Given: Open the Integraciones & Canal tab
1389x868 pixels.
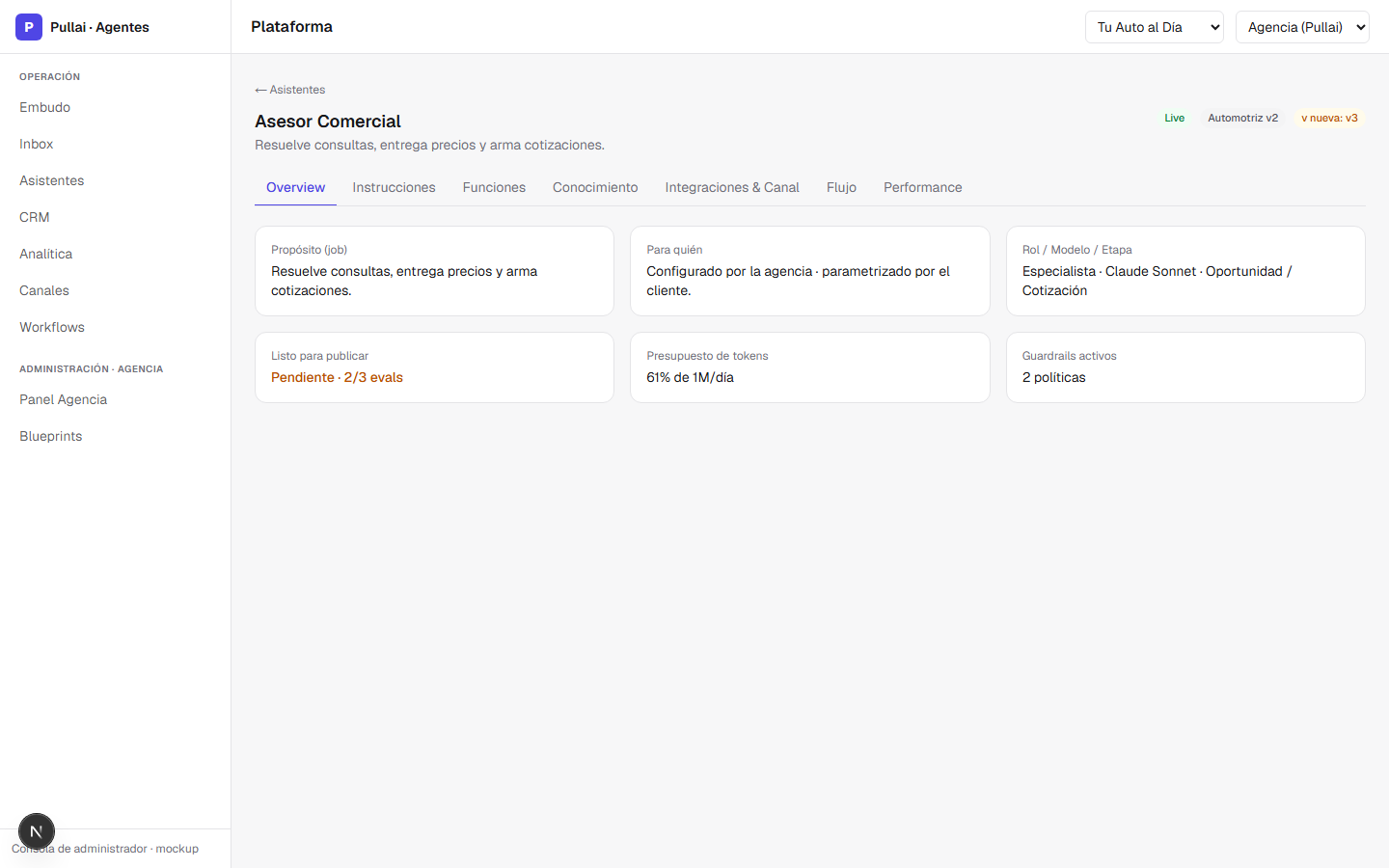Looking at the screenshot, I should [732, 187].
